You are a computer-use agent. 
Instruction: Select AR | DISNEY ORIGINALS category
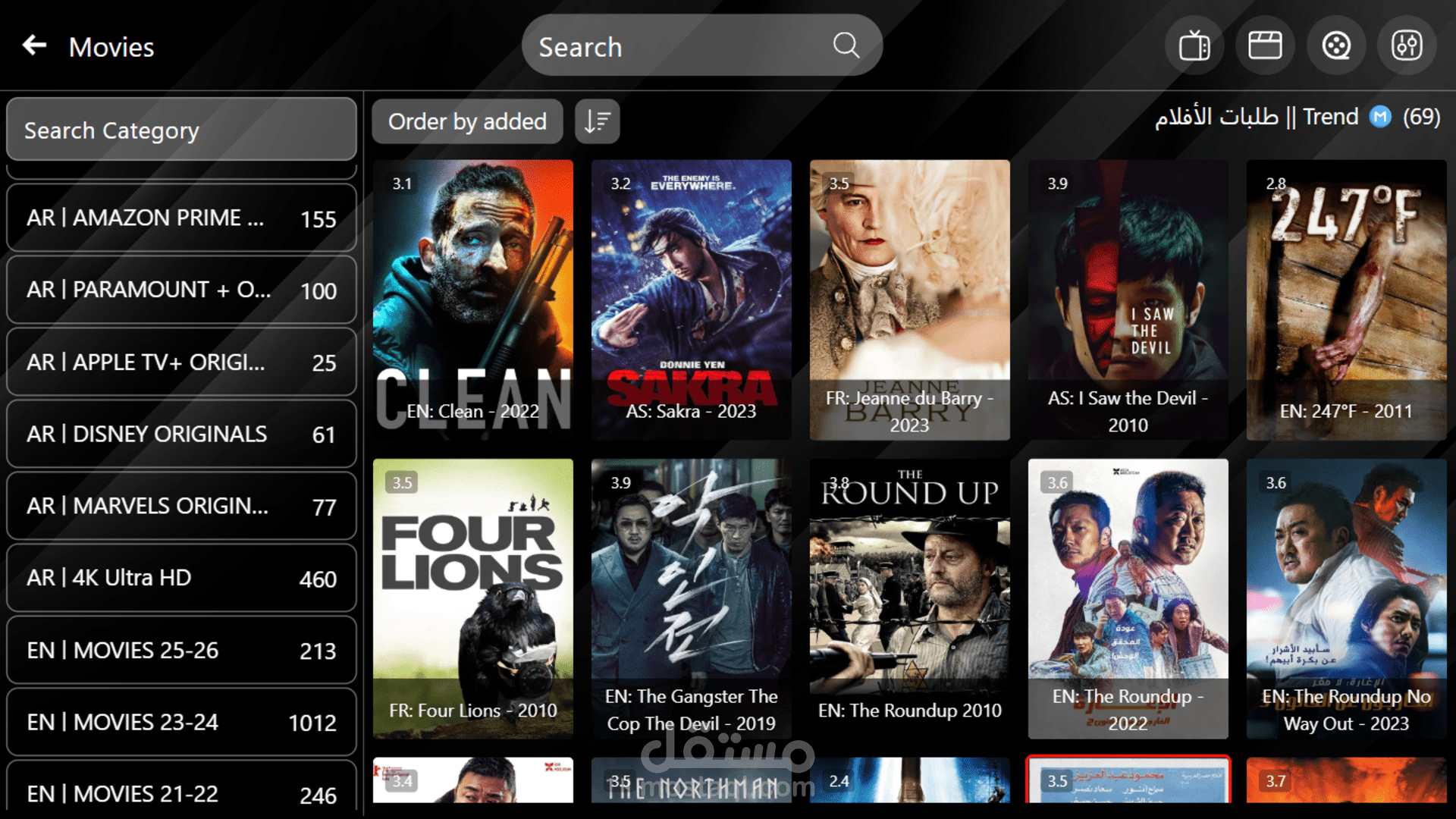181,435
